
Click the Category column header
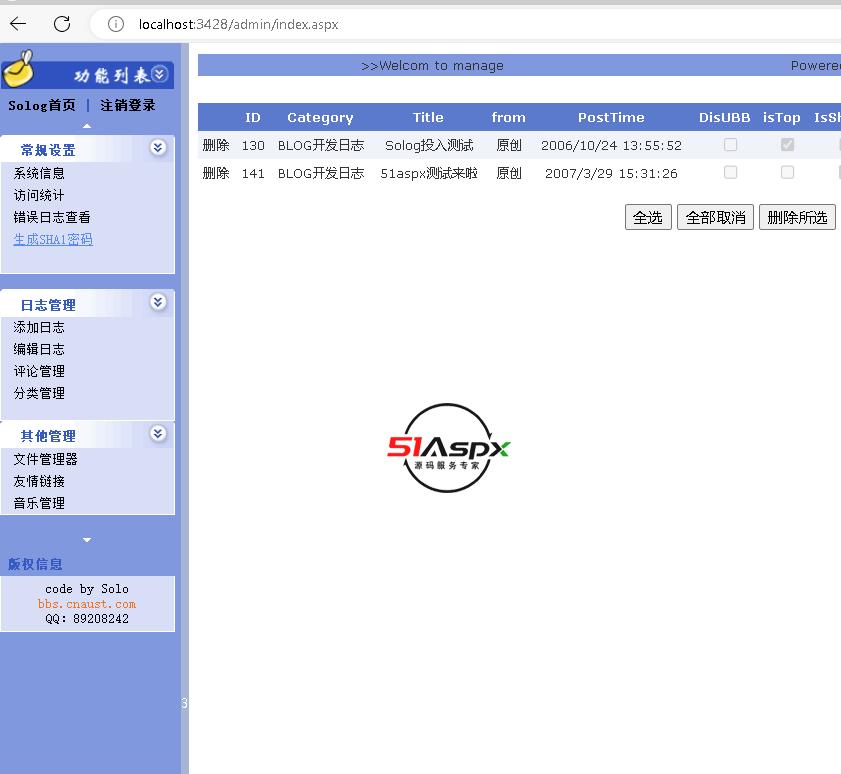pyautogui.click(x=320, y=117)
